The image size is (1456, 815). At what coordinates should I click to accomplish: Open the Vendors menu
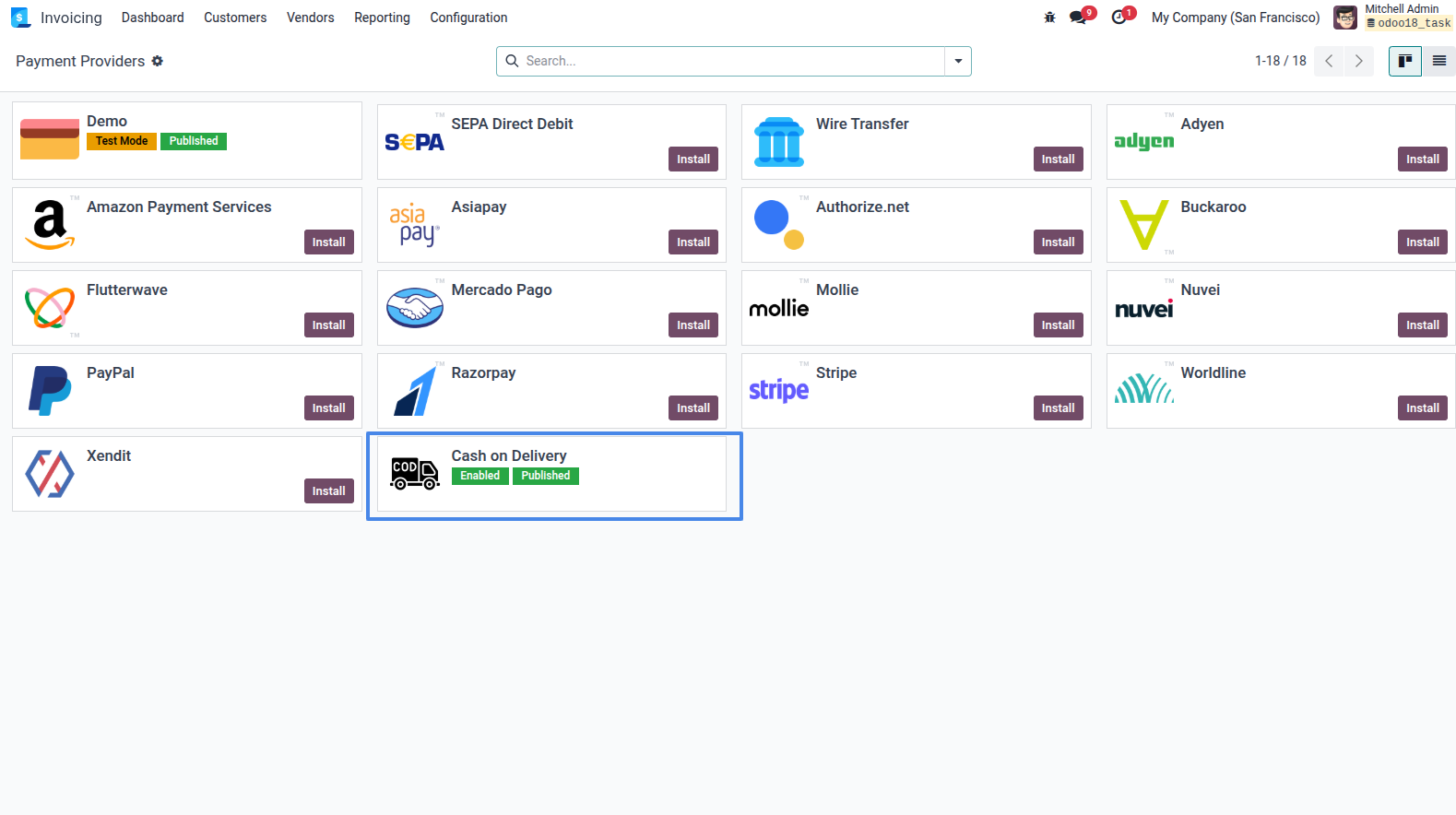click(311, 18)
